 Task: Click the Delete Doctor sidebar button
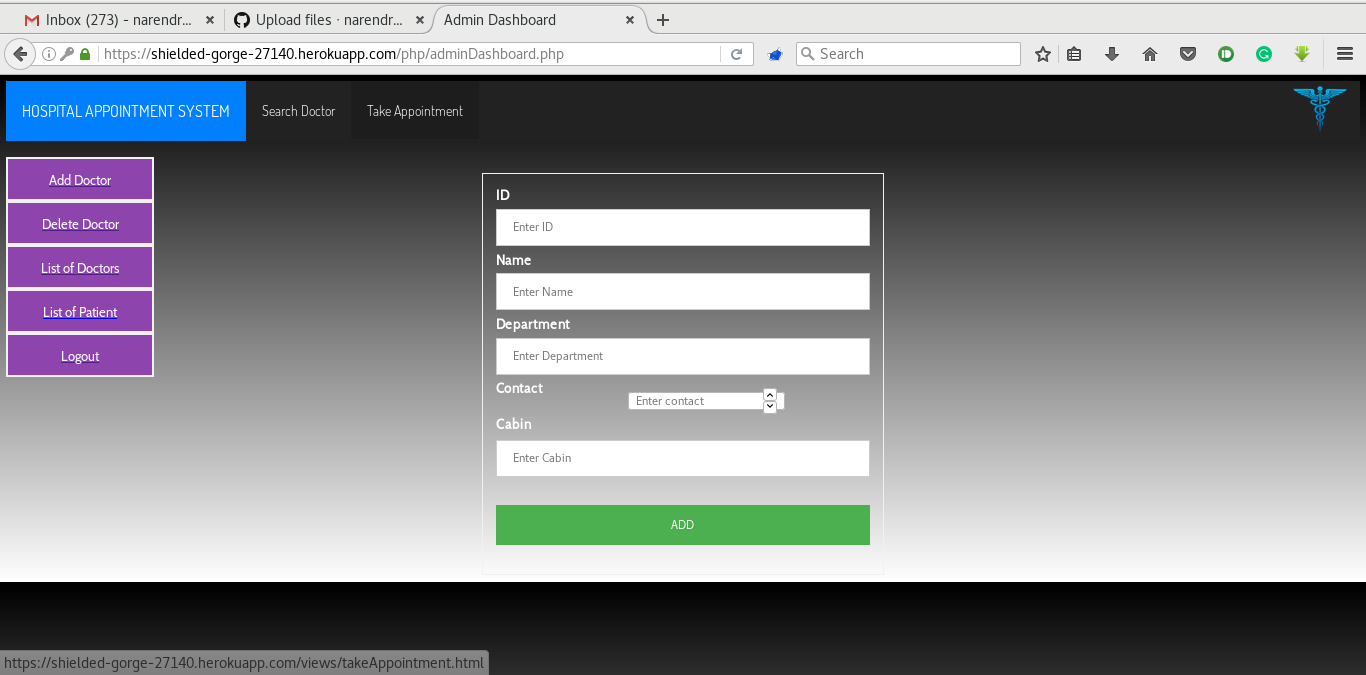[80, 224]
